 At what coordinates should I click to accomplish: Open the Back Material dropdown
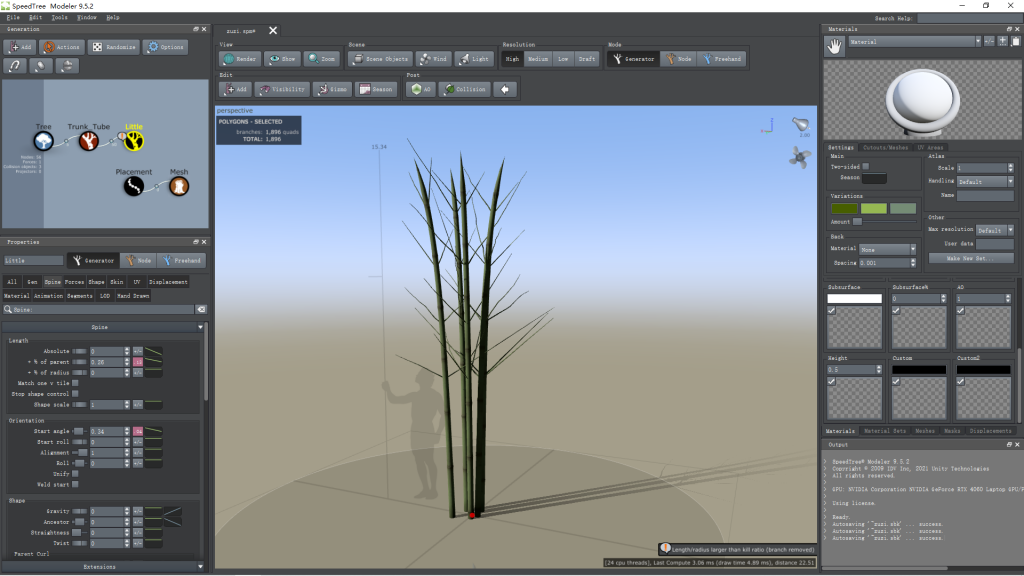pos(888,249)
